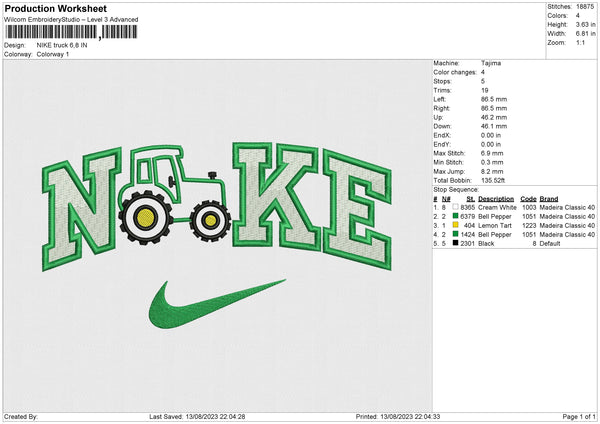Click the 'Page 1 of 1' footer text
This screenshot has height=424, width=600.
[x=579, y=416]
